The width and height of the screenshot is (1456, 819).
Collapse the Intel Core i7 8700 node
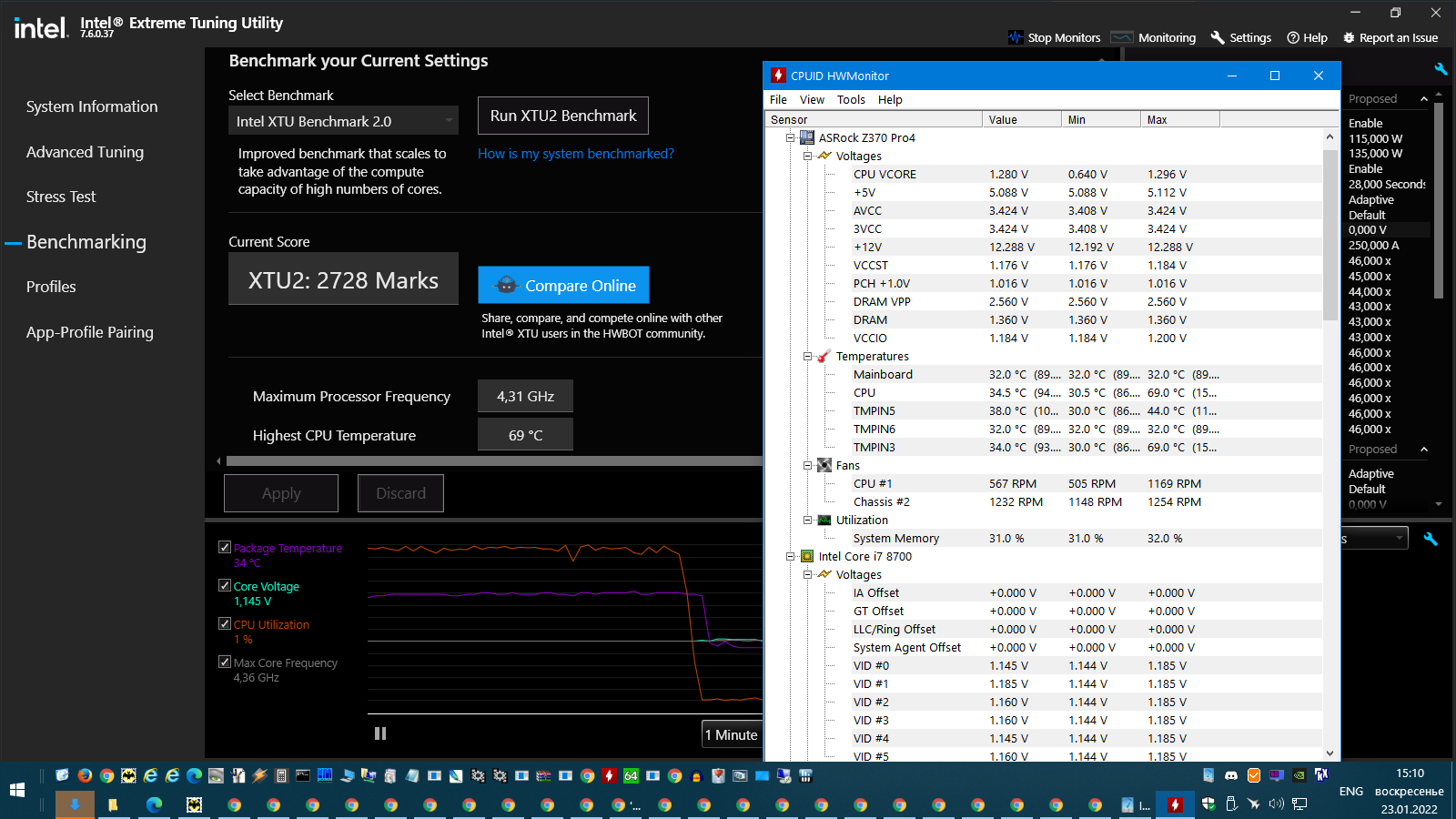coord(790,556)
